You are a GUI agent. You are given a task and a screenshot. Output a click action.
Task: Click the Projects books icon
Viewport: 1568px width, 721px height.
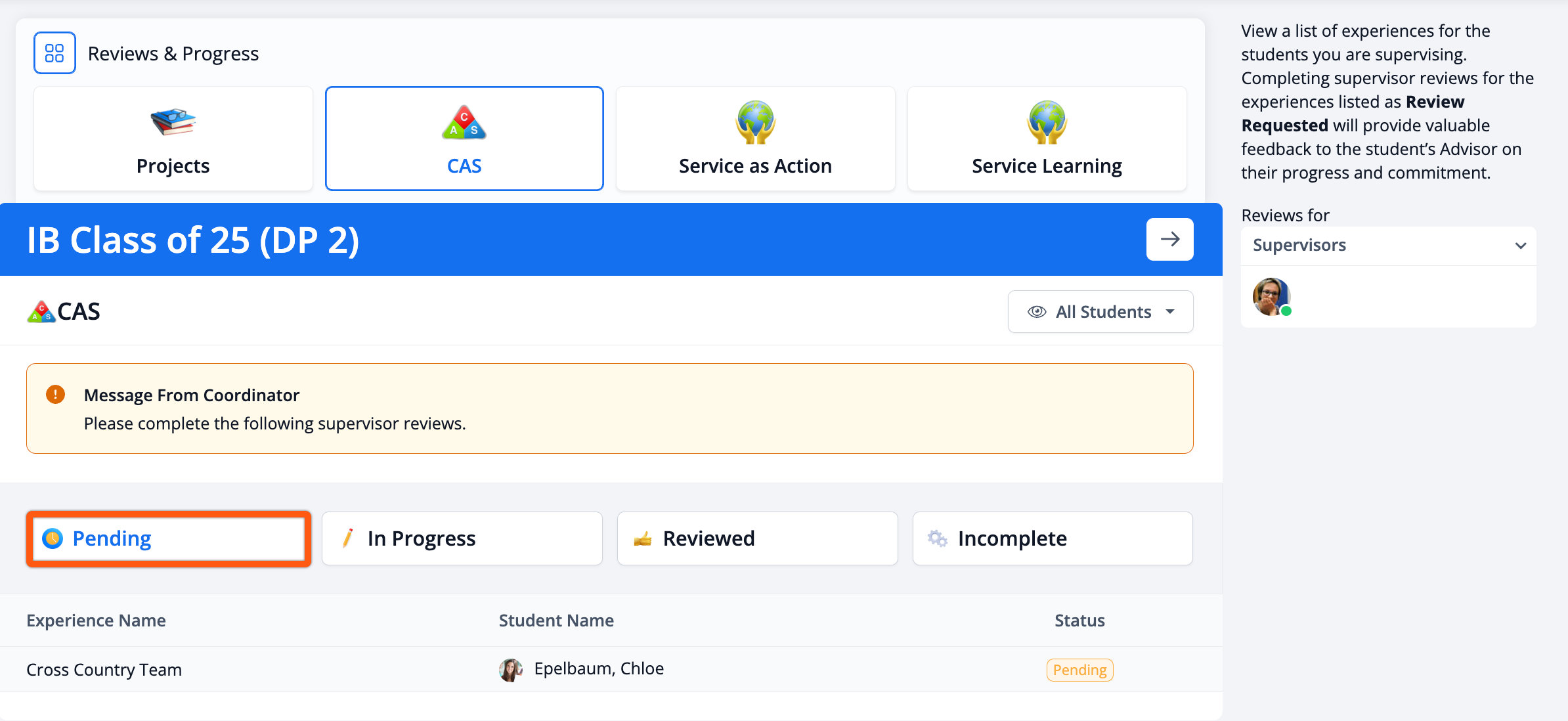pyautogui.click(x=173, y=122)
